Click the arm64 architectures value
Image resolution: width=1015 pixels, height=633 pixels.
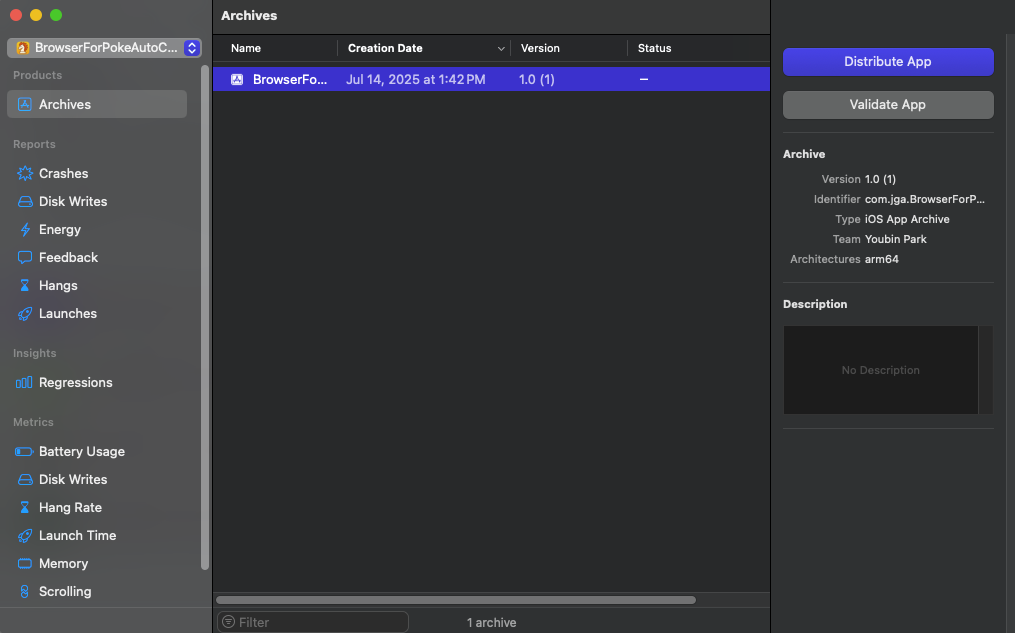tap(882, 260)
